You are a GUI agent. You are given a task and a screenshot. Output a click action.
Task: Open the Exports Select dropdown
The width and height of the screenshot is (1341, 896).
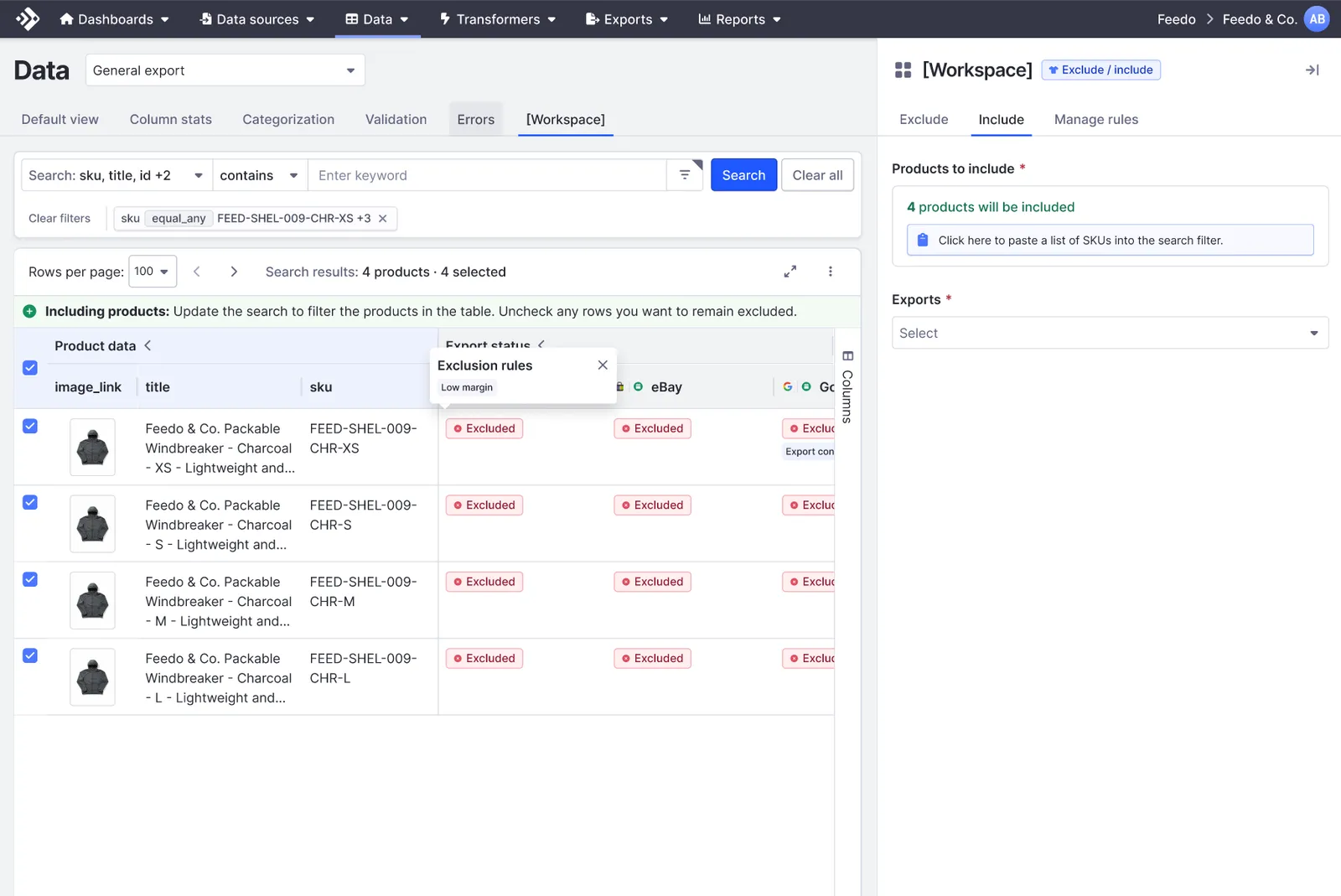(x=1110, y=334)
